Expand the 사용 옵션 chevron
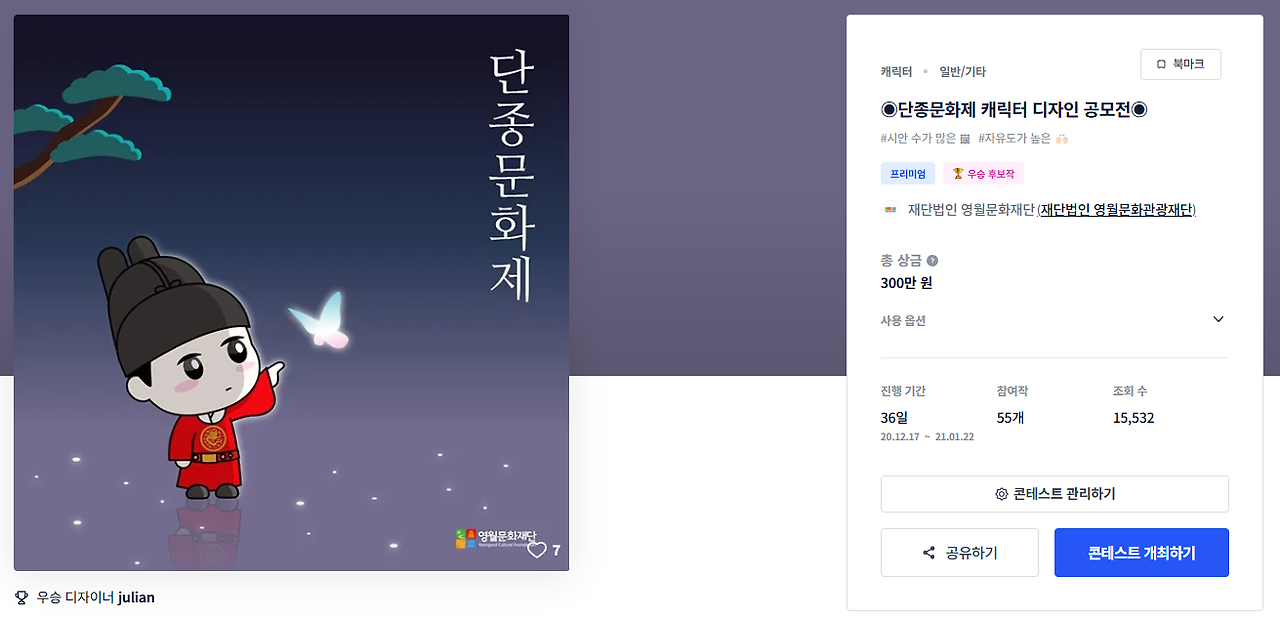The image size is (1280, 618). click(1218, 320)
